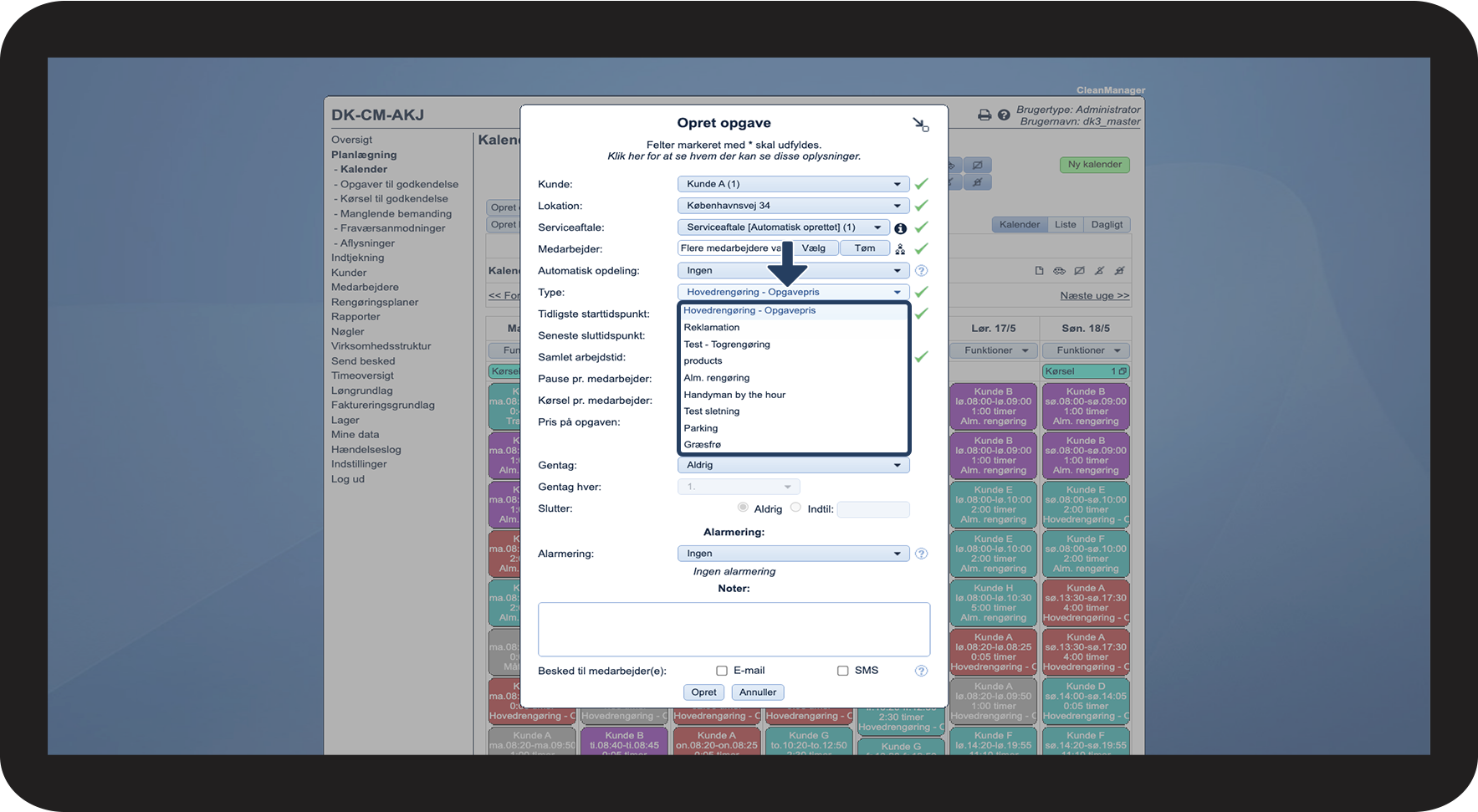Click the green Ny kalender button
The width and height of the screenshot is (1478, 812).
click(1095, 165)
